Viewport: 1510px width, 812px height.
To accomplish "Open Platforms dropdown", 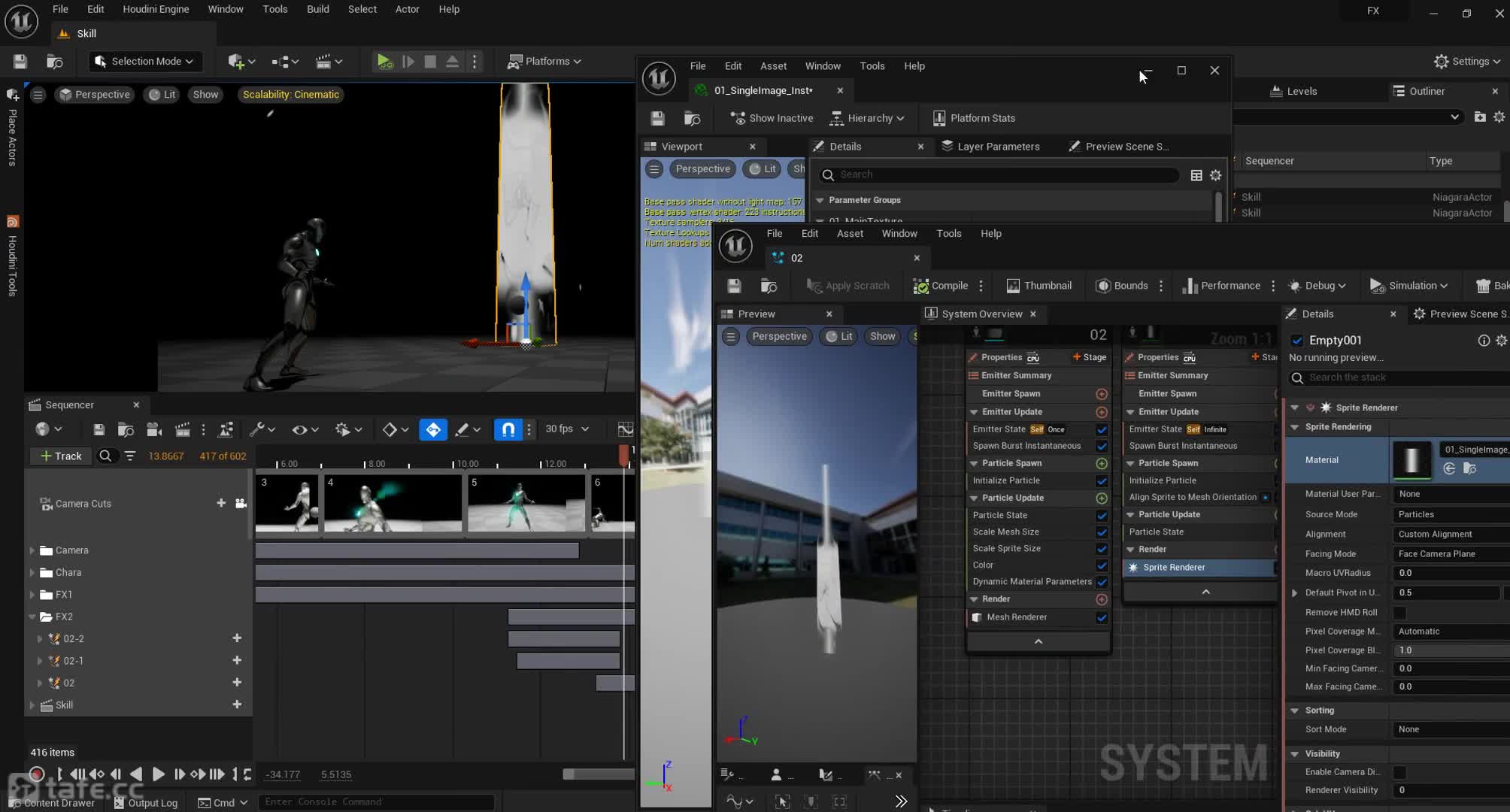I will [x=544, y=62].
